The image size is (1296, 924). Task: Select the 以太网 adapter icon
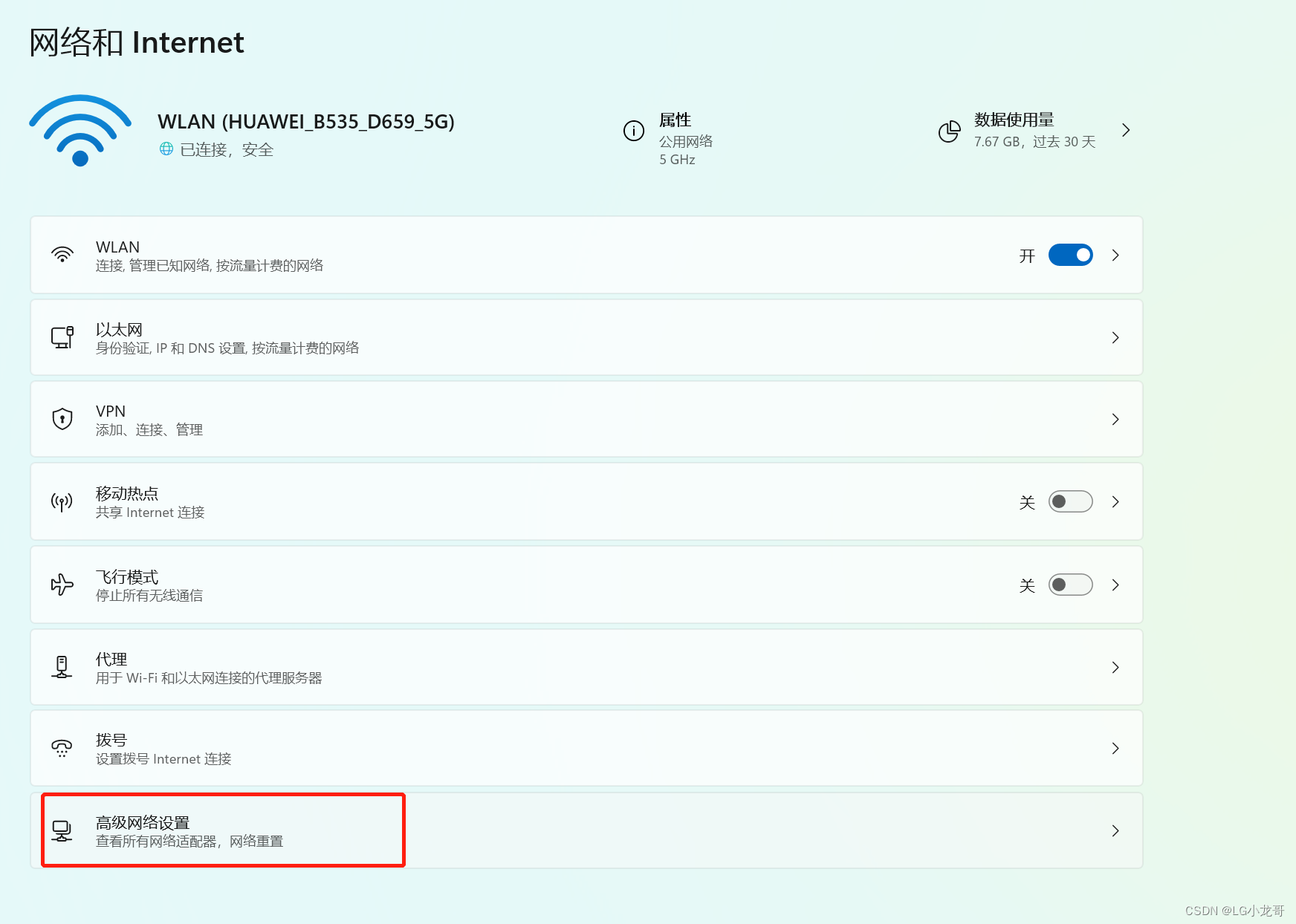62,337
